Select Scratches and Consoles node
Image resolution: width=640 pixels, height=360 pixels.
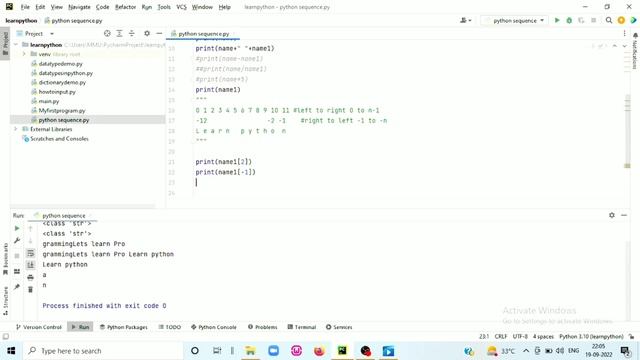click(x=59, y=139)
